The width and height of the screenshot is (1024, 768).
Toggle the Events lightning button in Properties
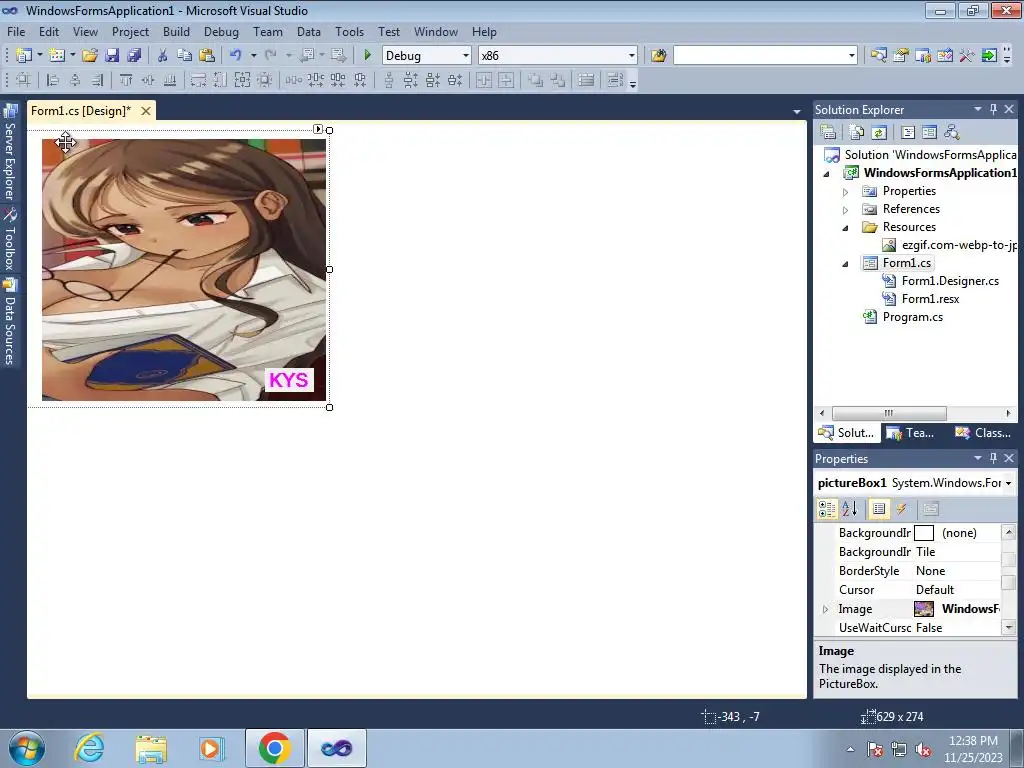901,509
